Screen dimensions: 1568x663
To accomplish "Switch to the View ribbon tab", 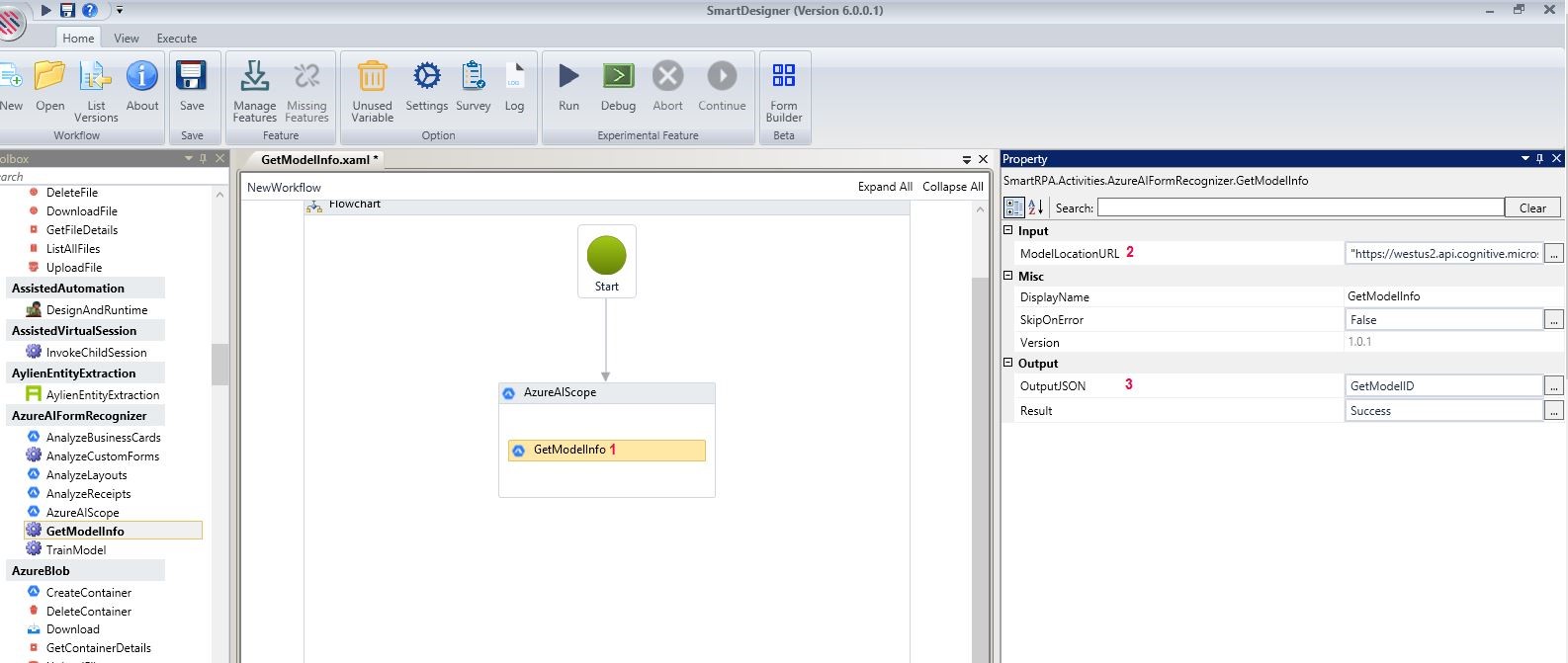I will coord(127,39).
